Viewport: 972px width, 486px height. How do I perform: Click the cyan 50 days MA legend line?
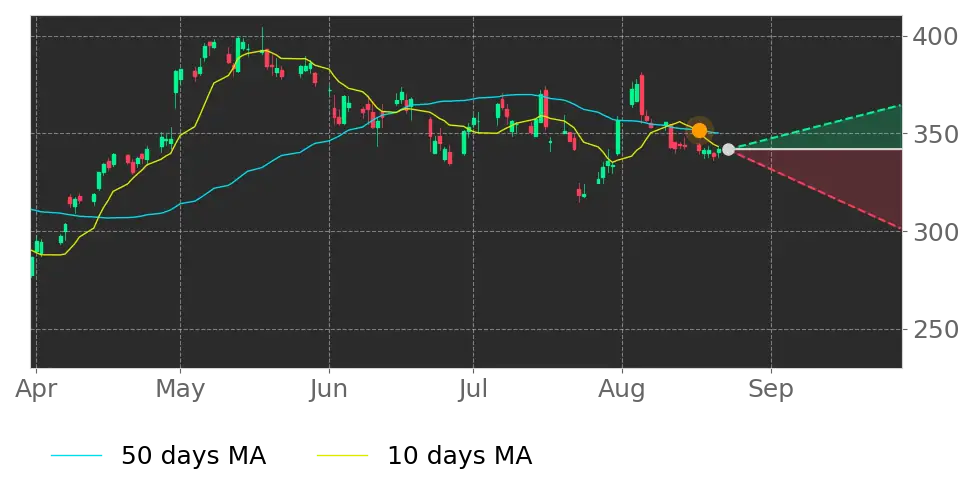[x=76, y=456]
